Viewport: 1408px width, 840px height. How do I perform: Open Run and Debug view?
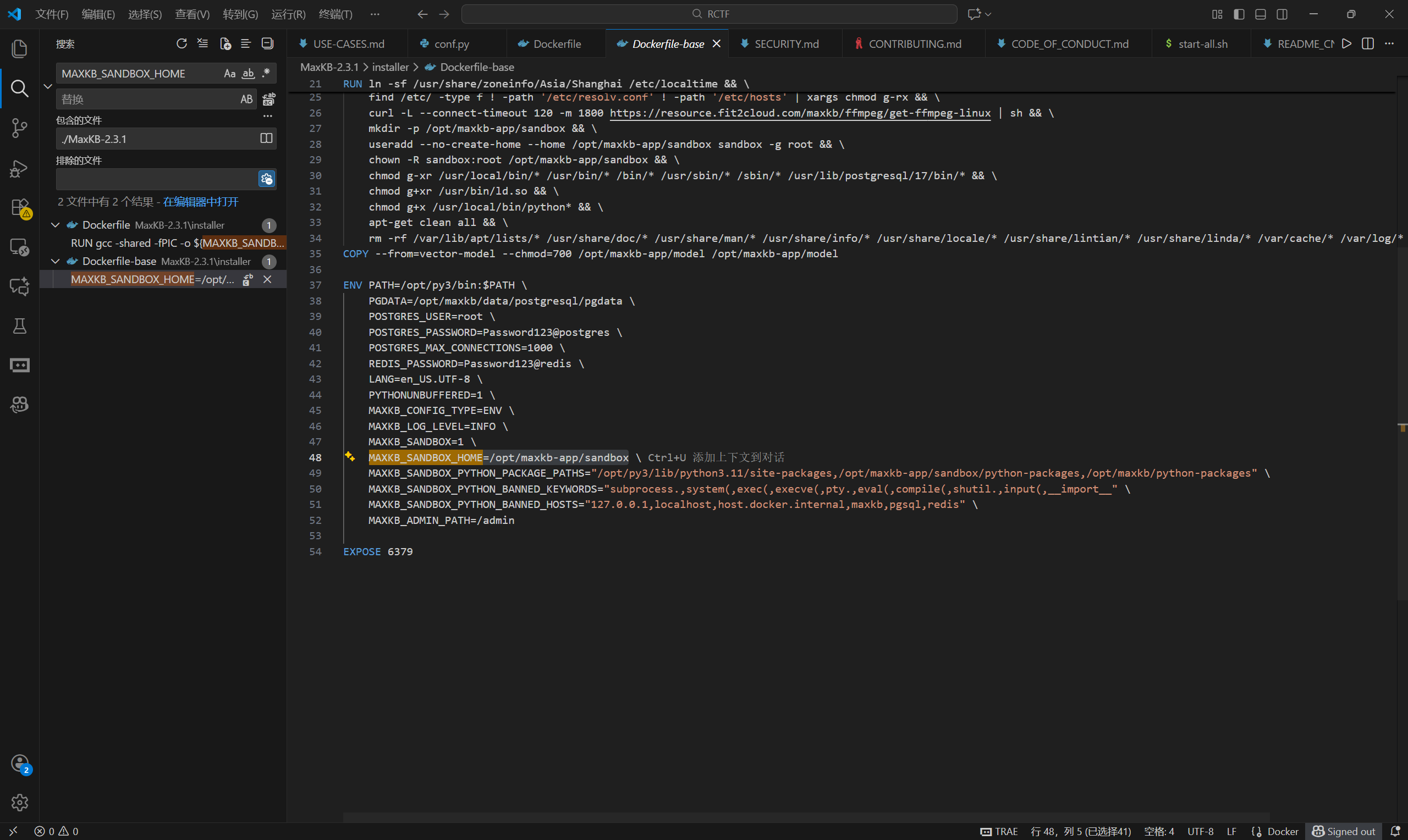(19, 168)
